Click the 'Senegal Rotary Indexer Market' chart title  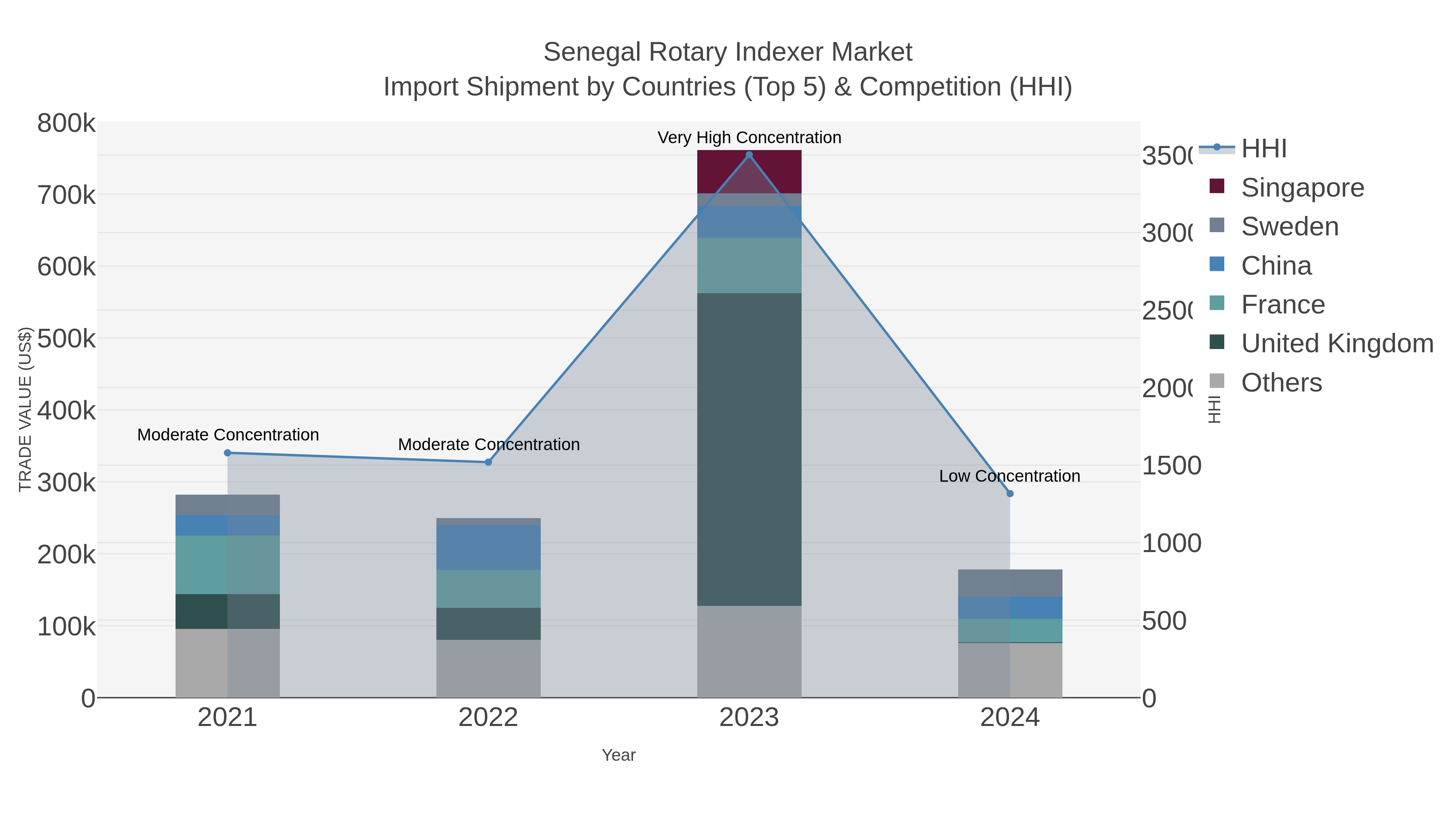click(728, 52)
